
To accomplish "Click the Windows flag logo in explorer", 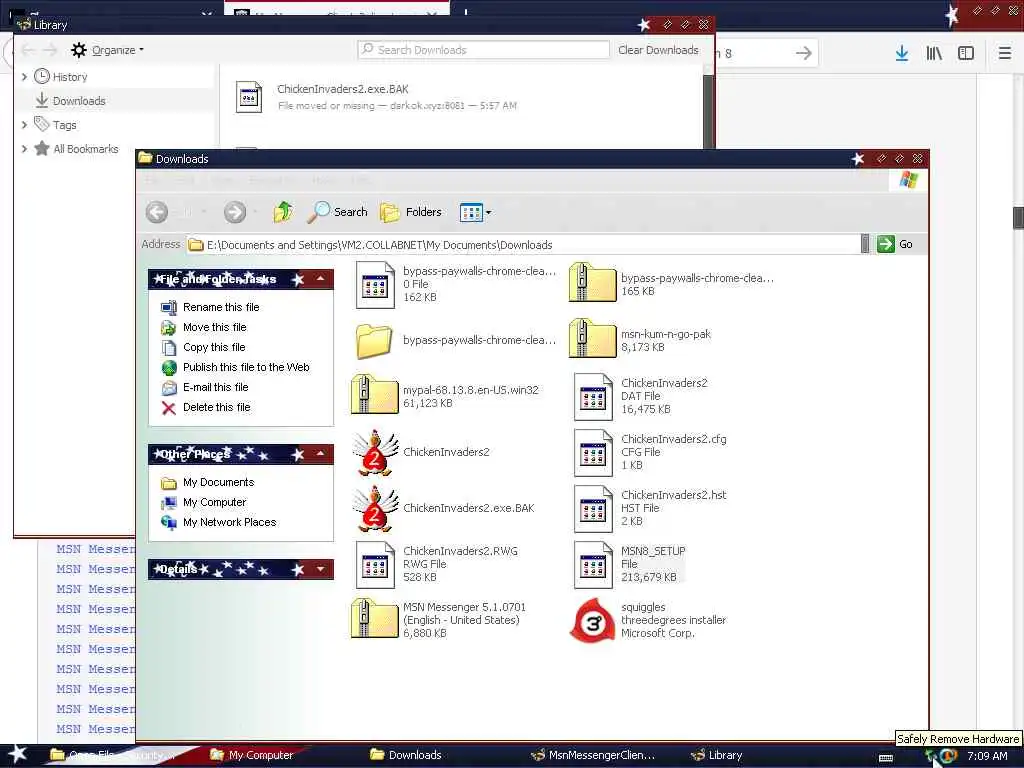I will point(908,180).
